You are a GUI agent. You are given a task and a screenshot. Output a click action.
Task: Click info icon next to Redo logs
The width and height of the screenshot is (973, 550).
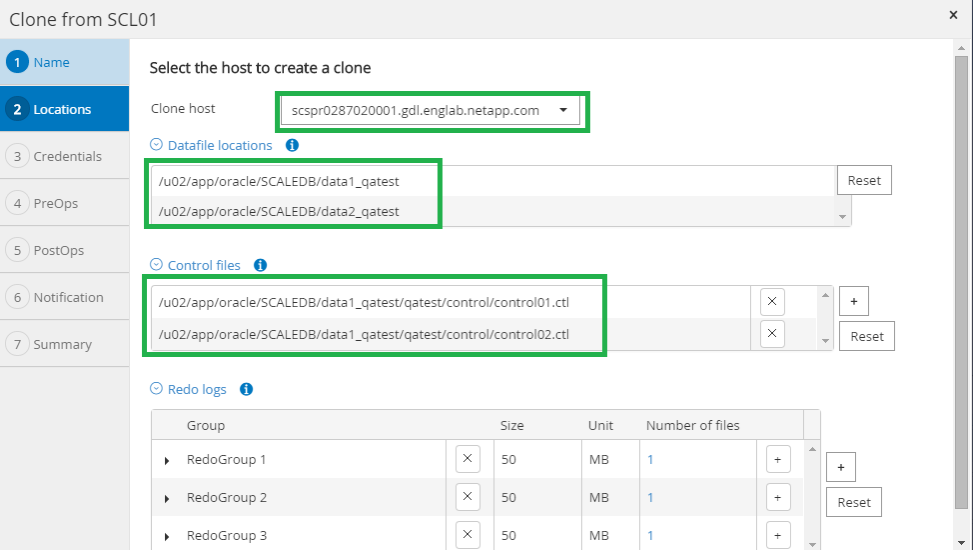pyautogui.click(x=247, y=389)
